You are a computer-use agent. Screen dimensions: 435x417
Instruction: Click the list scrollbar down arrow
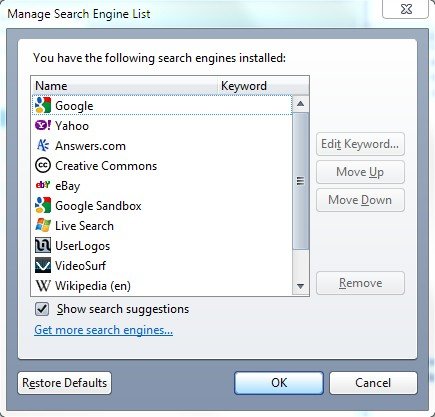(300, 286)
